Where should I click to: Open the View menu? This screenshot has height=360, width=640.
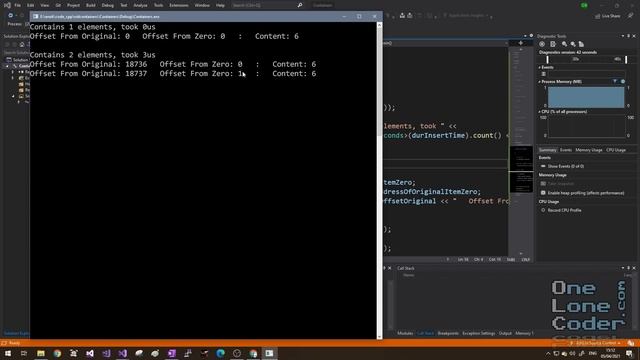(44, 5)
